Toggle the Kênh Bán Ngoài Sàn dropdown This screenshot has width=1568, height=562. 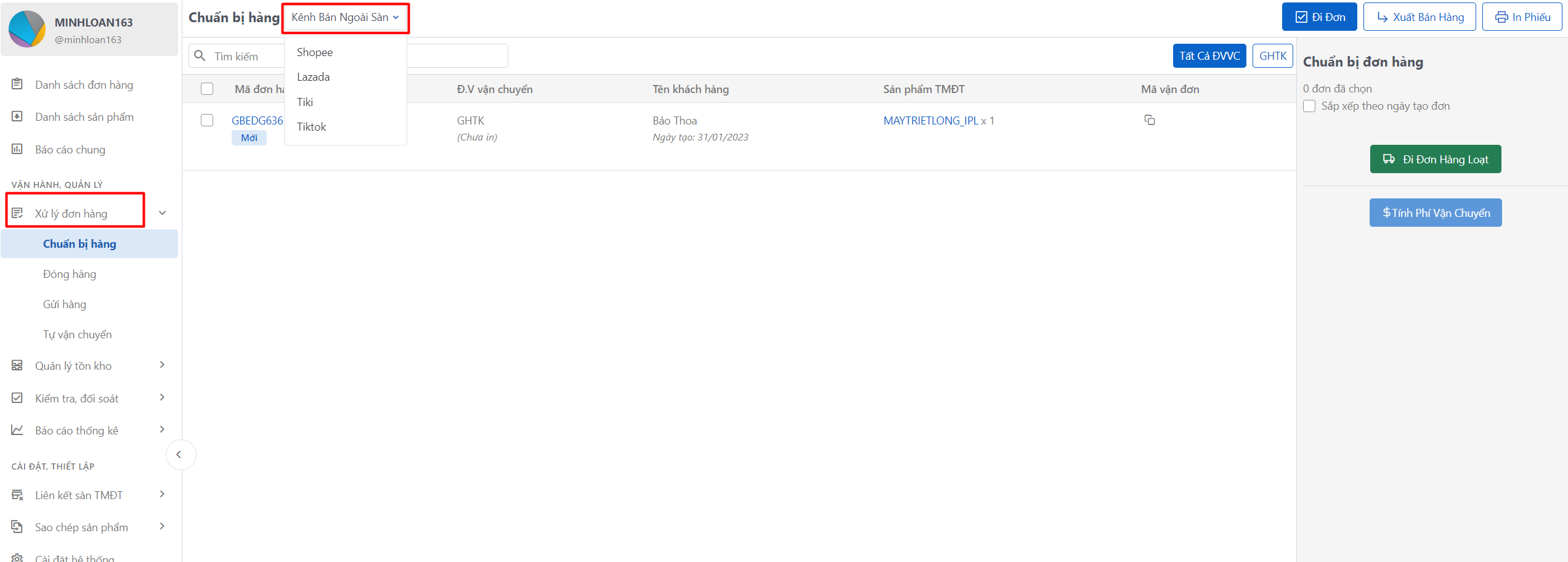click(345, 18)
